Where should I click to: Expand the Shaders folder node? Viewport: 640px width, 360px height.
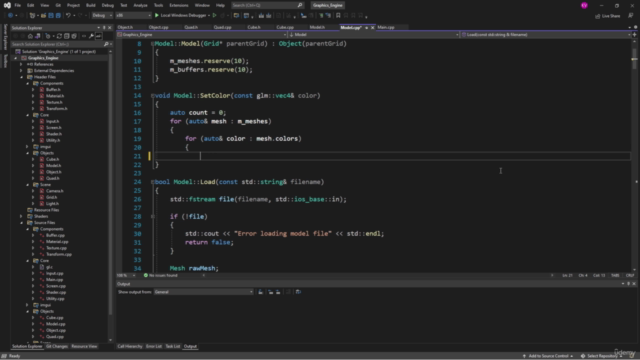[x=21, y=216]
